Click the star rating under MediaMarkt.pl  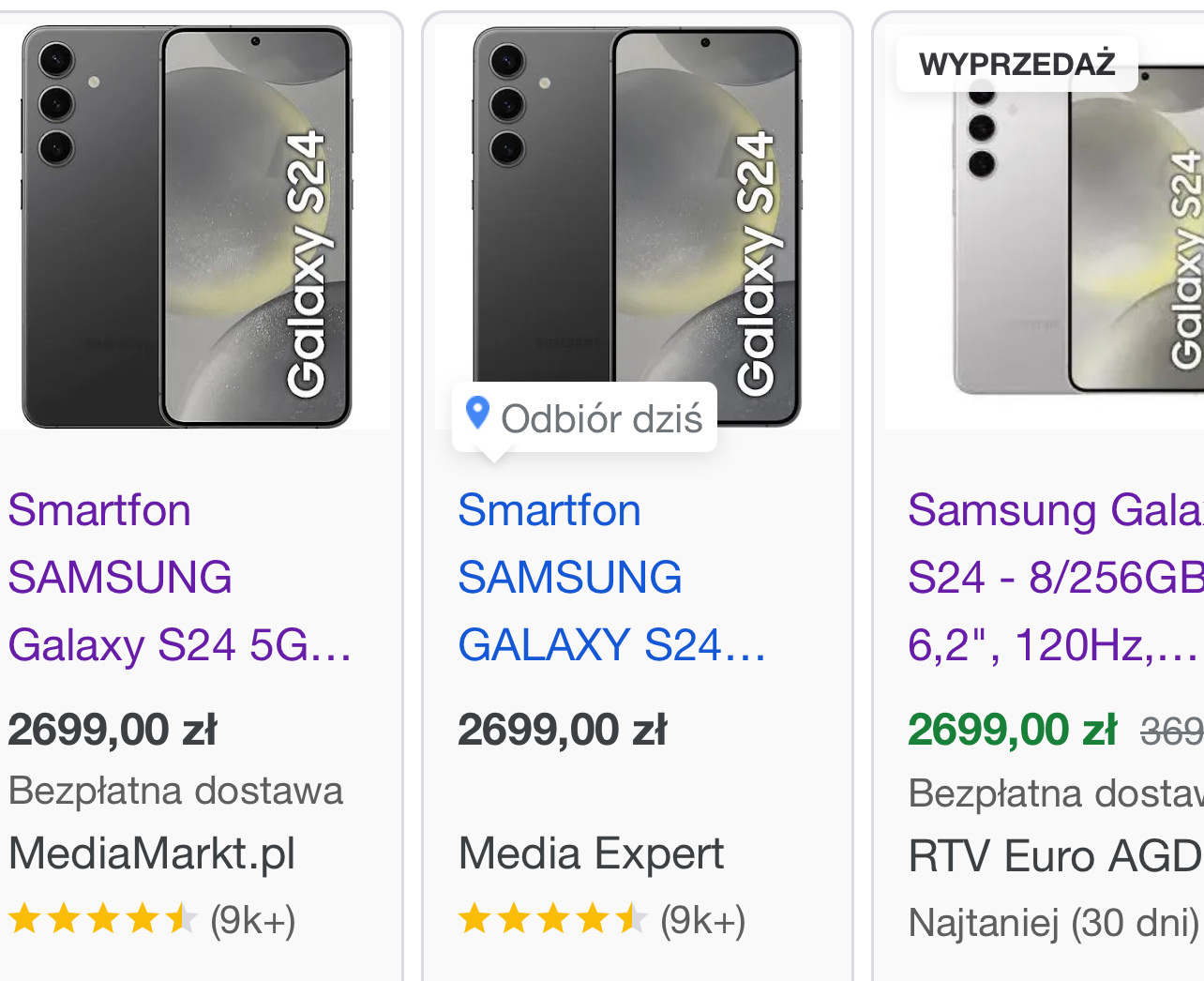(102, 920)
